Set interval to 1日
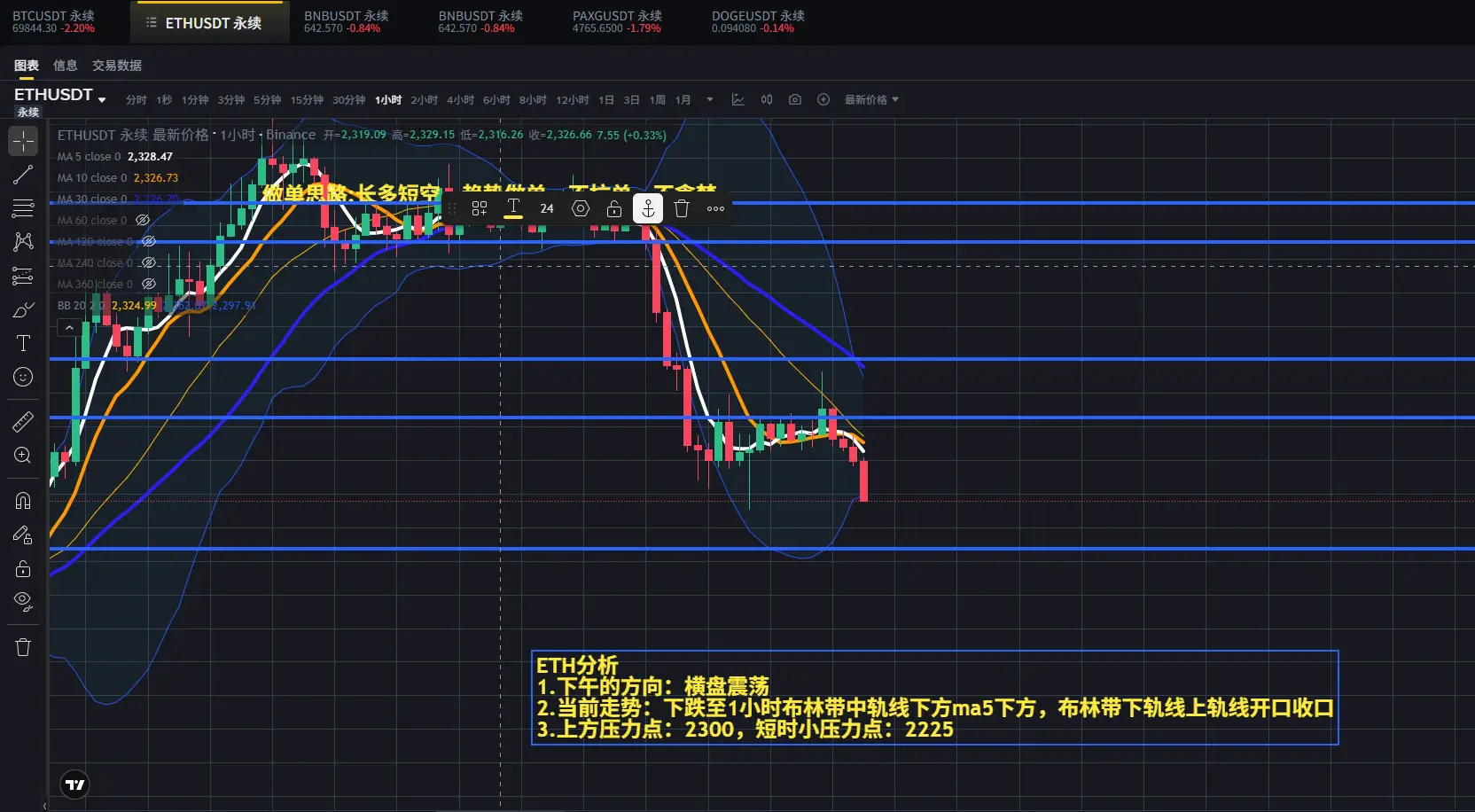 606,100
